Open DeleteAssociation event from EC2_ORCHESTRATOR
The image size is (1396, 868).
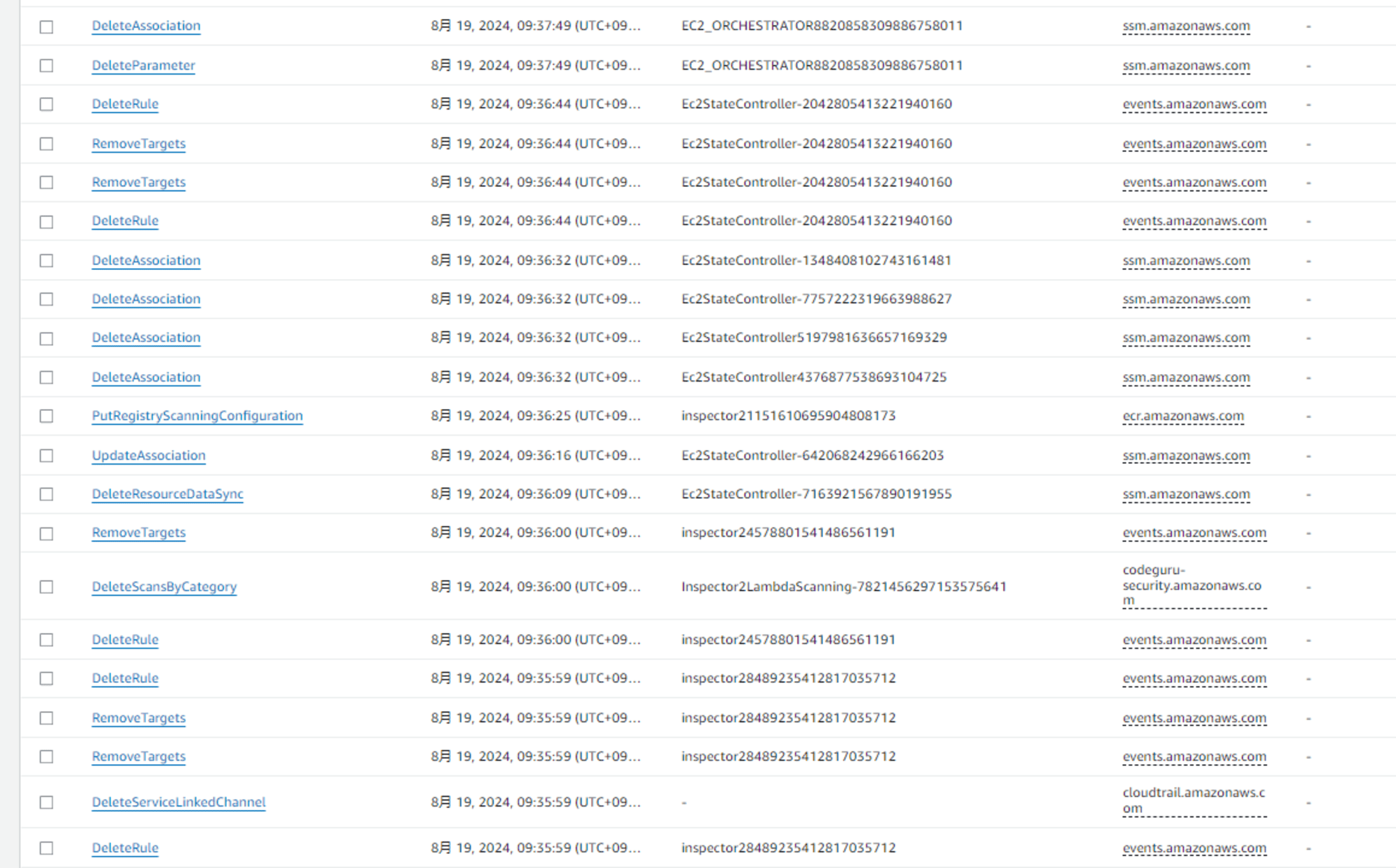pyautogui.click(x=147, y=26)
